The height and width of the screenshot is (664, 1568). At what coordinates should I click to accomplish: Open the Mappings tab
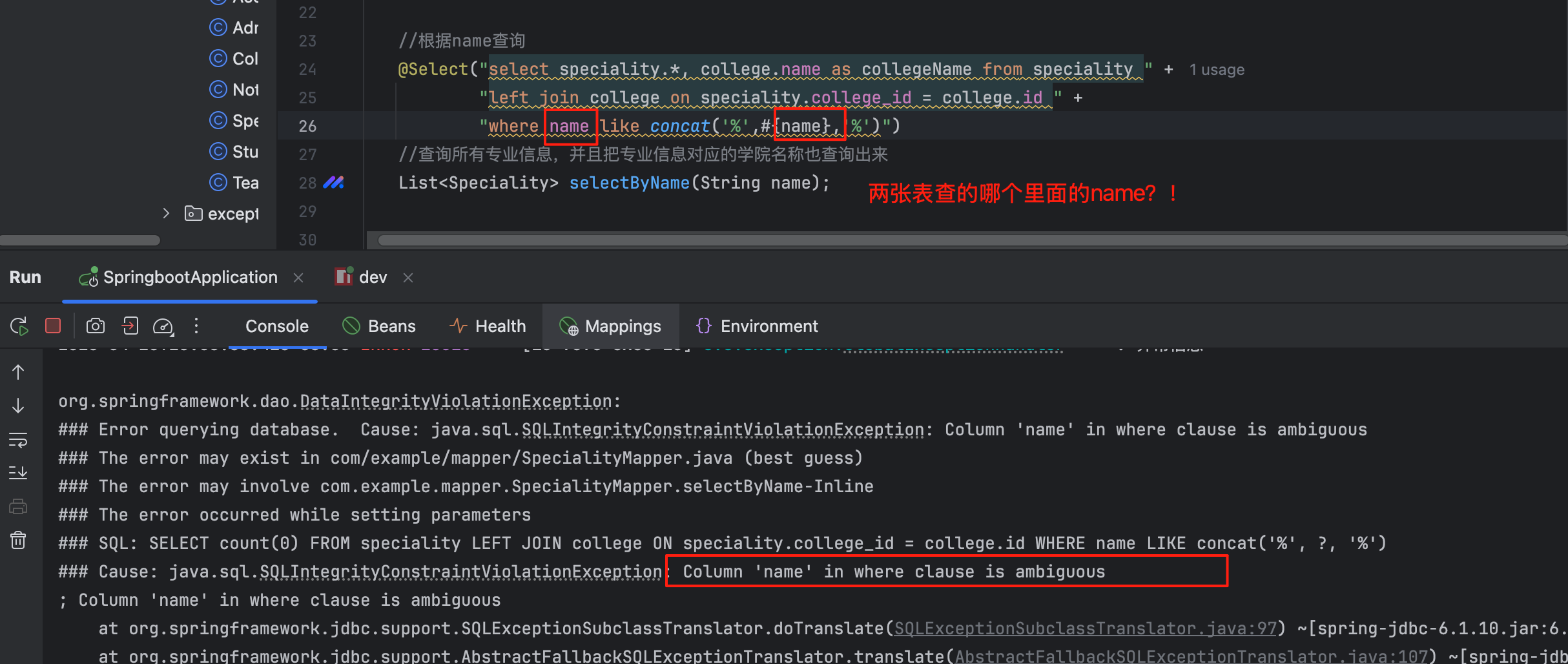click(x=611, y=326)
